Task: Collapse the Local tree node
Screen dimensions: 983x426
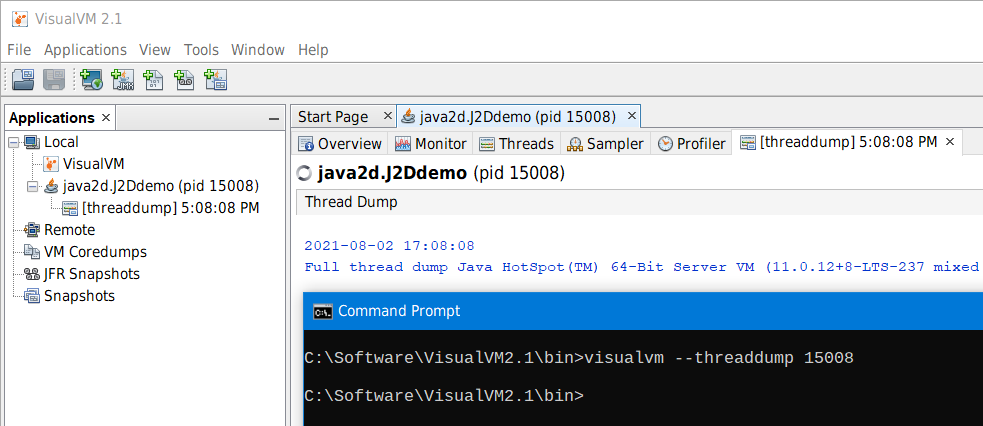Action: pyautogui.click(x=14, y=142)
